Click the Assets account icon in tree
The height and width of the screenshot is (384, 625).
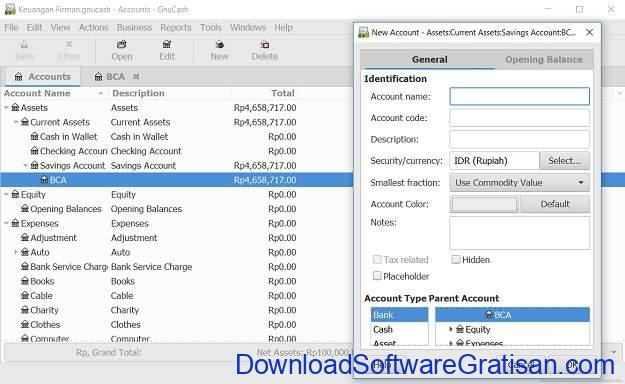pos(15,107)
